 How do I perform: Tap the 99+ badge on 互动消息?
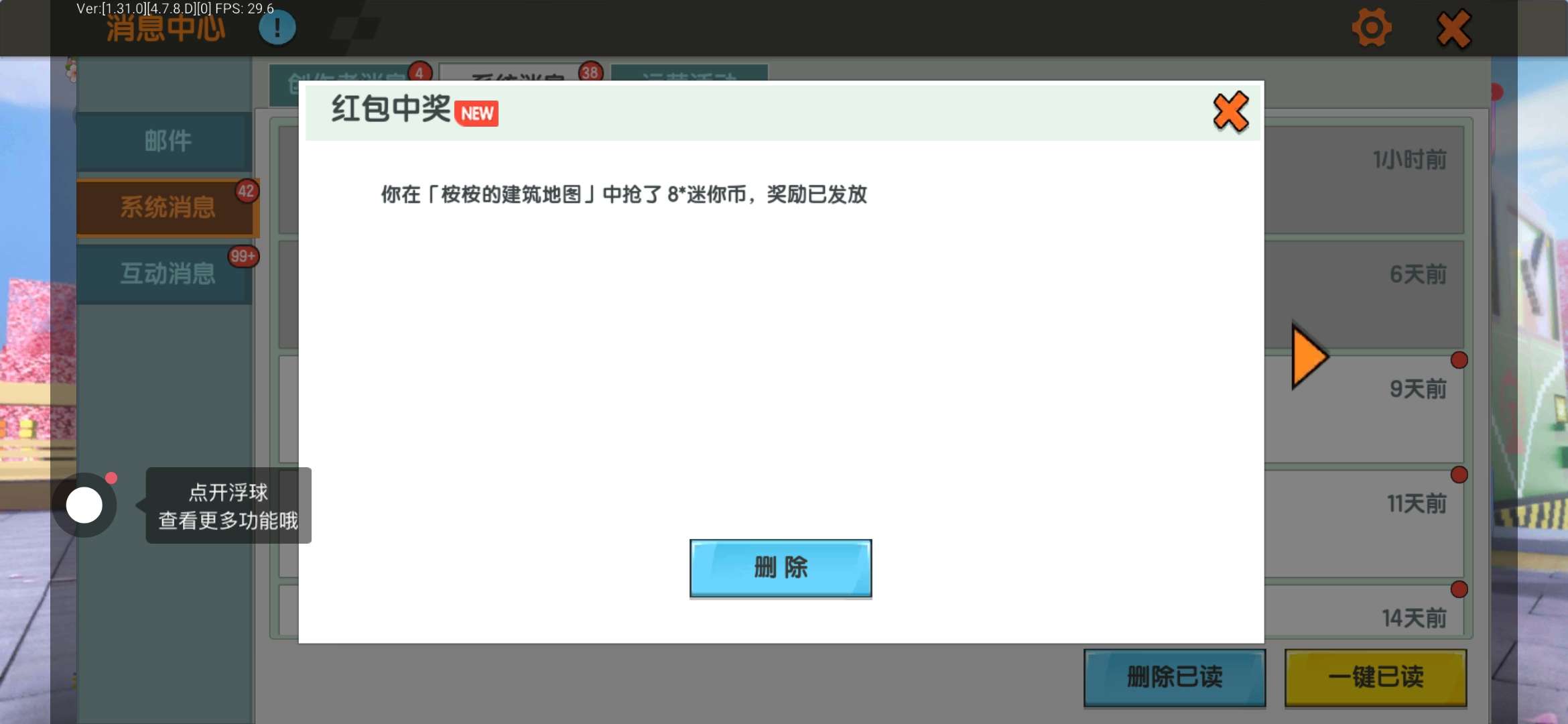pos(243,257)
